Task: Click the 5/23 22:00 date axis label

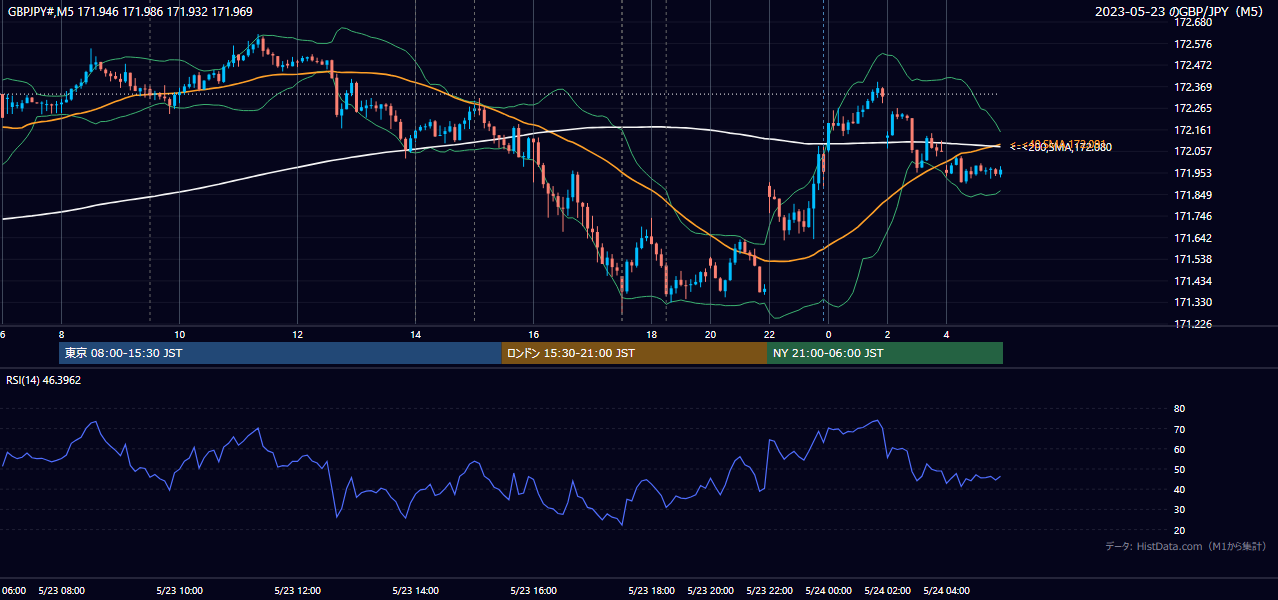Action: [769, 590]
